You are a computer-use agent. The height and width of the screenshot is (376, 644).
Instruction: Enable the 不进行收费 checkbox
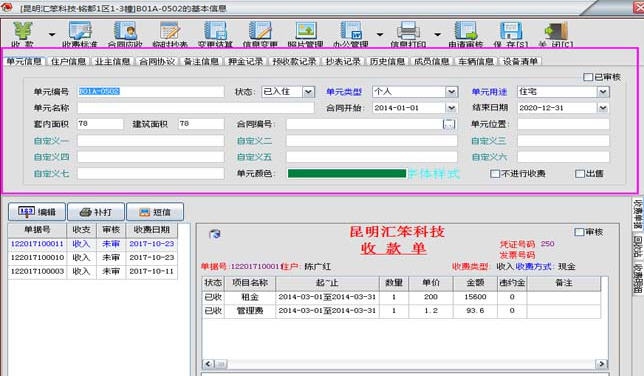pos(495,174)
